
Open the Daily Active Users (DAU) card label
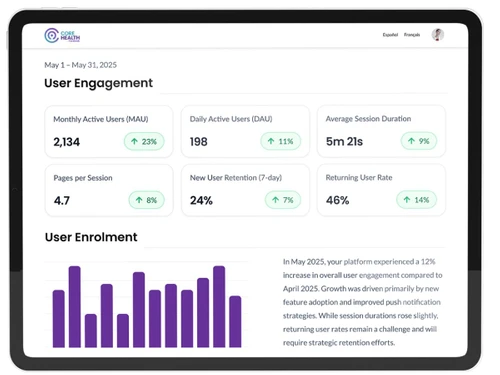[x=231, y=119]
